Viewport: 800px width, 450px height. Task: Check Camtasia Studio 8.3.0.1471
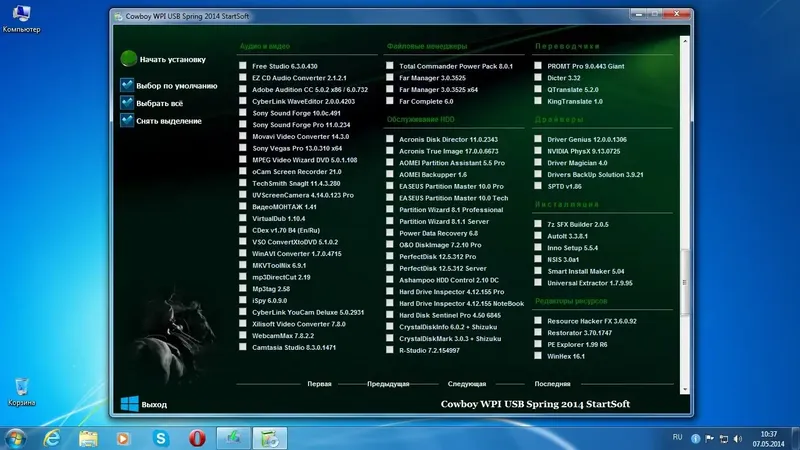tap(243, 347)
